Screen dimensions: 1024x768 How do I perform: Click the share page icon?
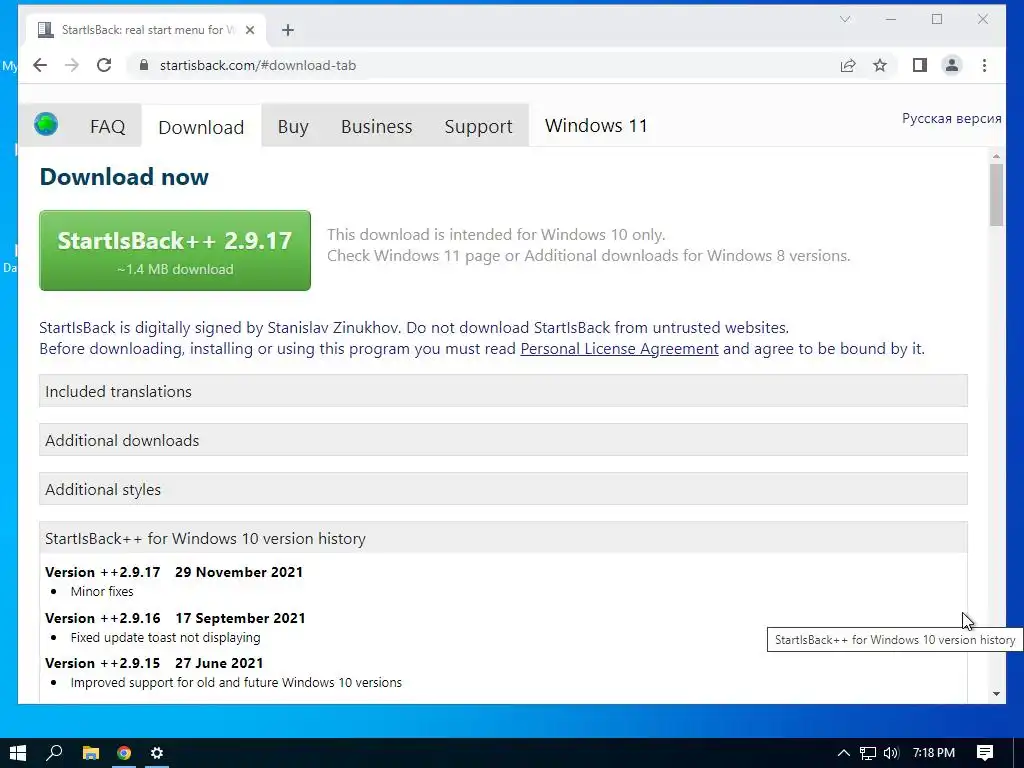(x=848, y=65)
